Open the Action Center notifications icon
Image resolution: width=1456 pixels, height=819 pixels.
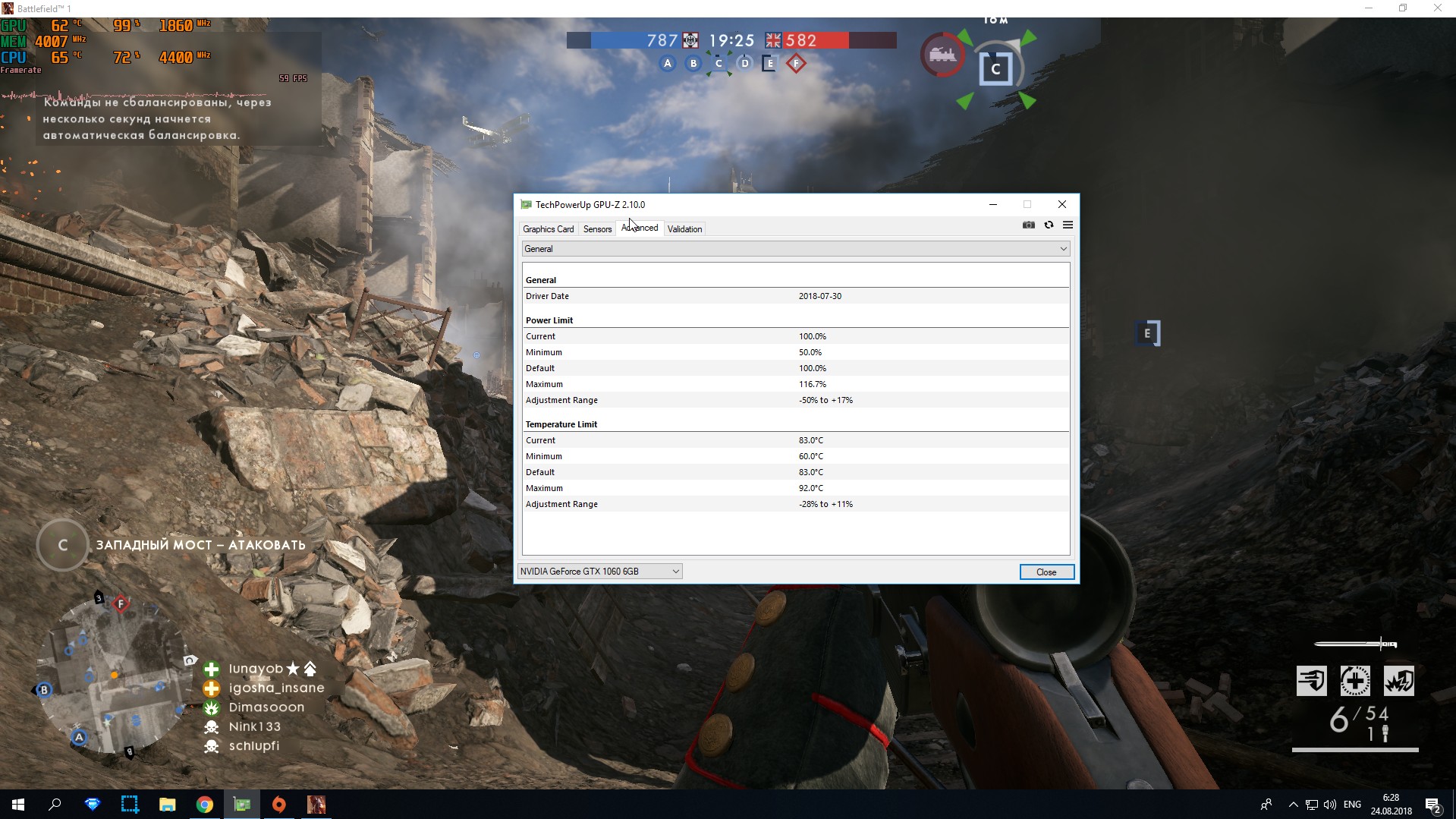[x=1432, y=805]
